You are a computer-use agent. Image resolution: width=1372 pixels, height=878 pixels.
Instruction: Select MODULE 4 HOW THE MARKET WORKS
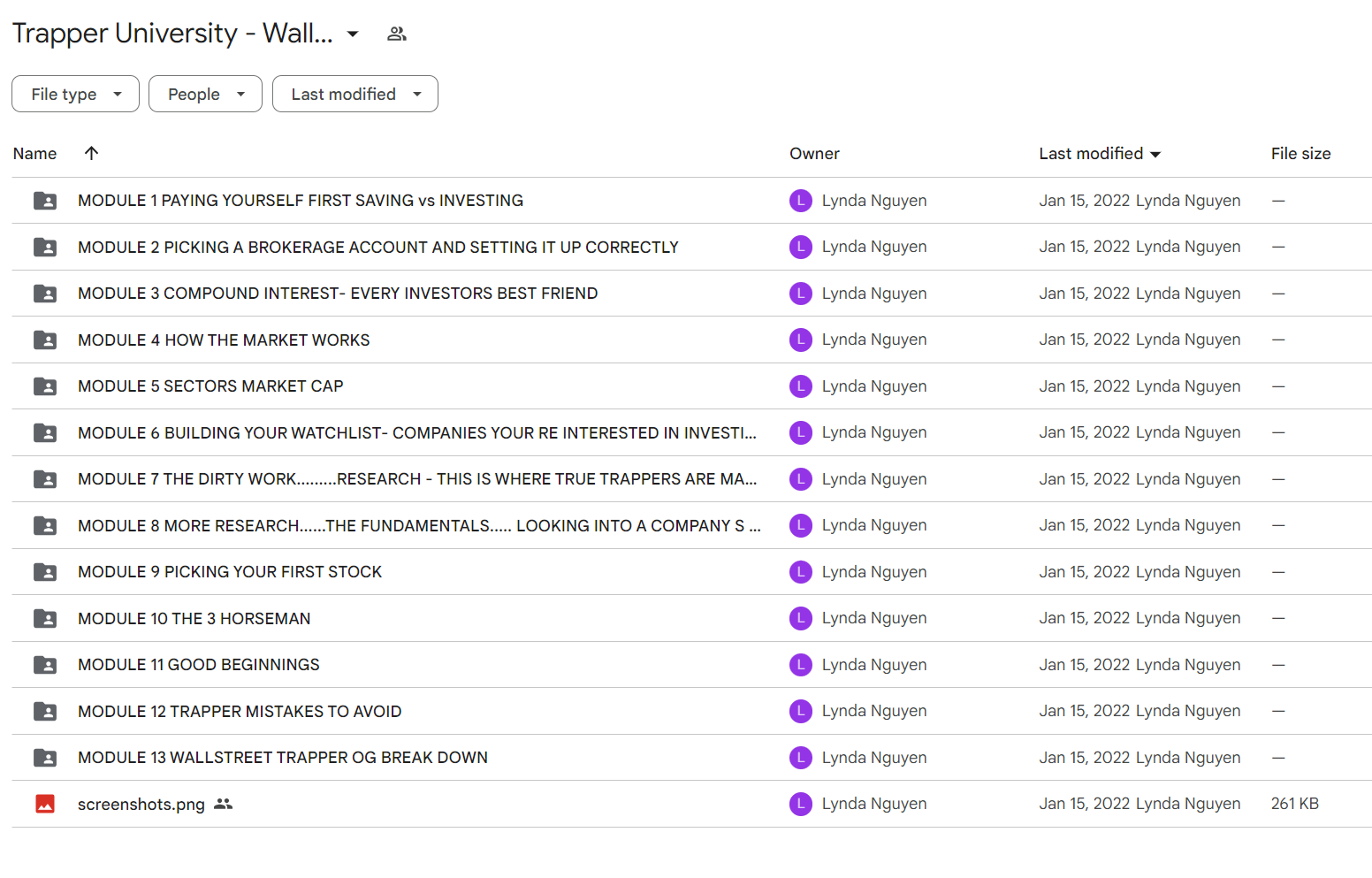tap(224, 340)
